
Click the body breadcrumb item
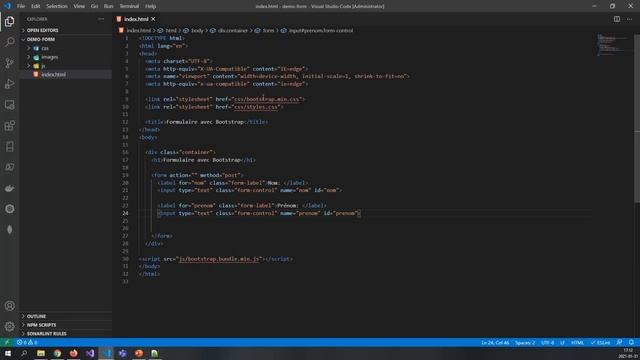click(197, 30)
